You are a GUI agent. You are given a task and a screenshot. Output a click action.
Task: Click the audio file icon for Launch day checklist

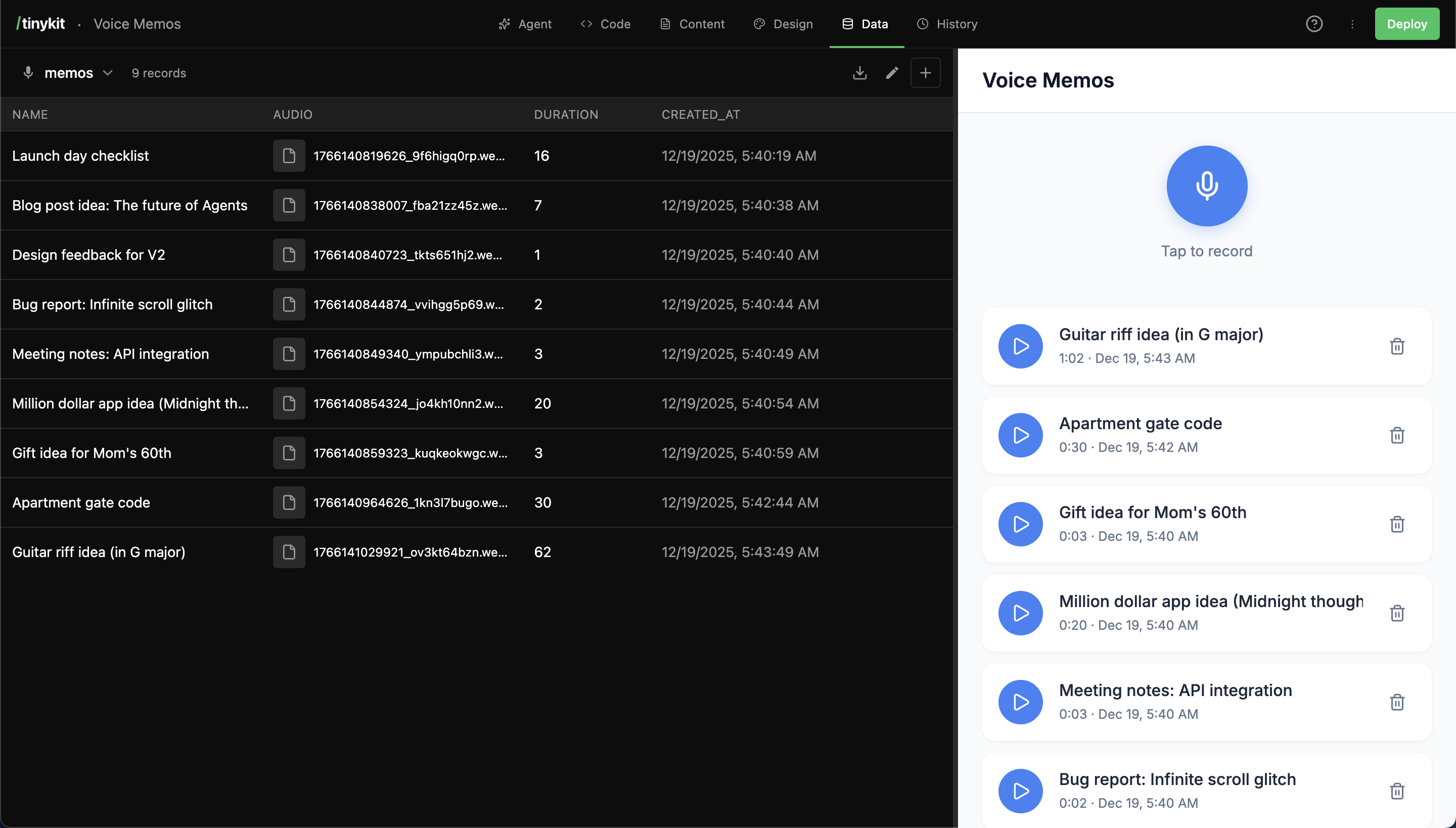(288, 155)
